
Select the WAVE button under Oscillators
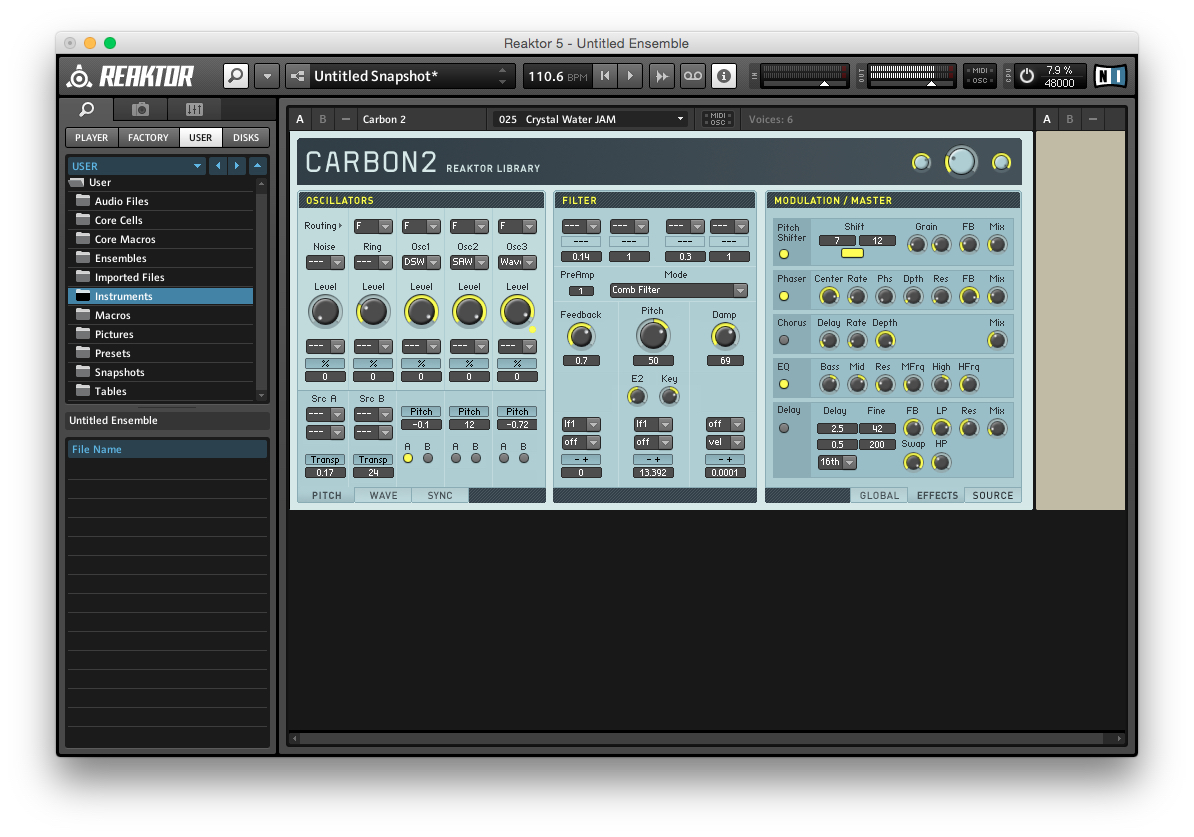382,494
